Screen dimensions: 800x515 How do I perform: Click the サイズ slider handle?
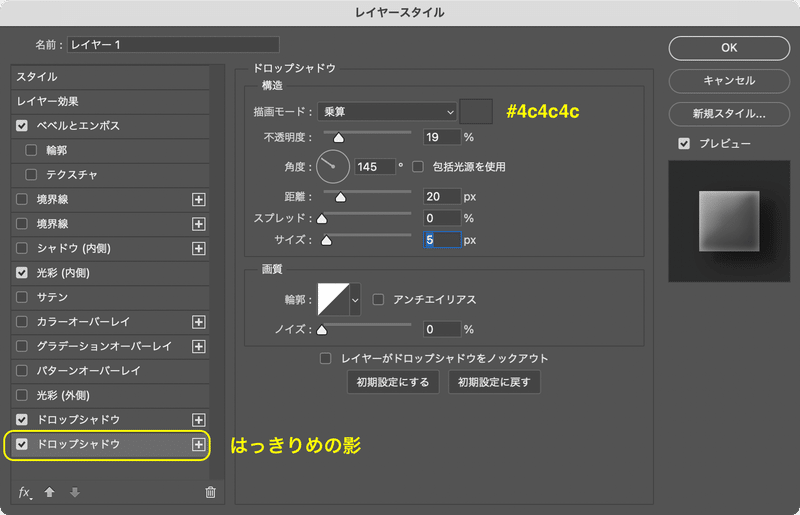[x=326, y=240]
